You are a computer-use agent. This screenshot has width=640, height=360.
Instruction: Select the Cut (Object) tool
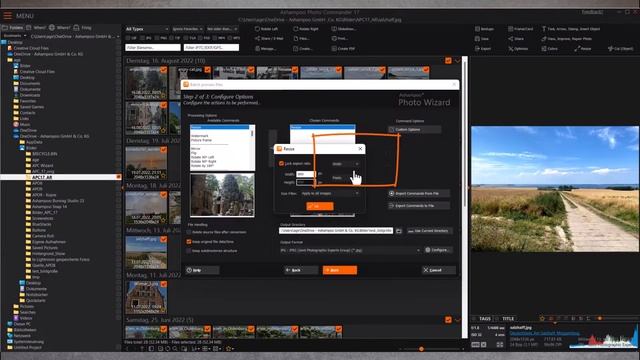(620, 49)
